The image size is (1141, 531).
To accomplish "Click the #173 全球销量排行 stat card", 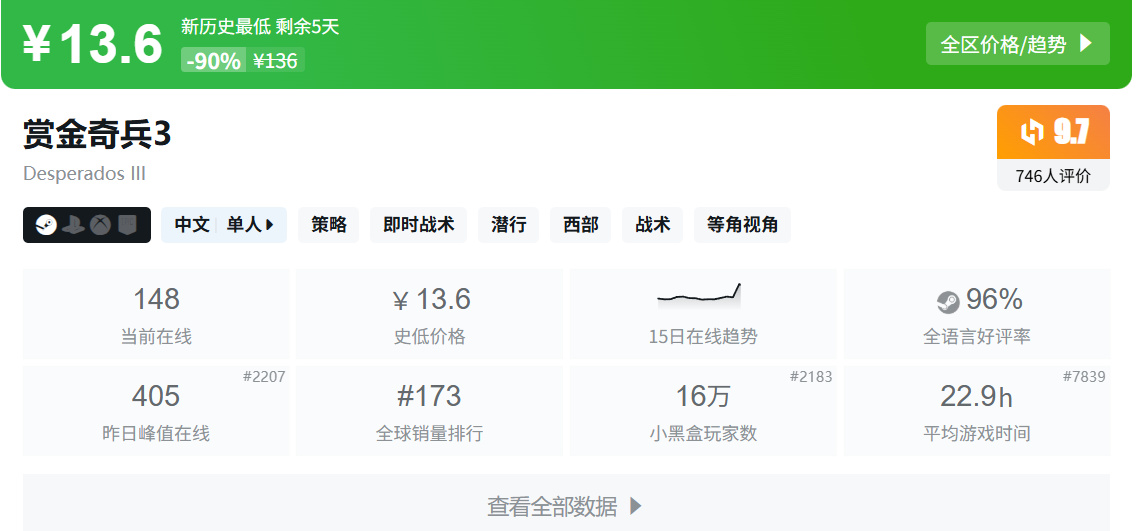I will coord(429,411).
